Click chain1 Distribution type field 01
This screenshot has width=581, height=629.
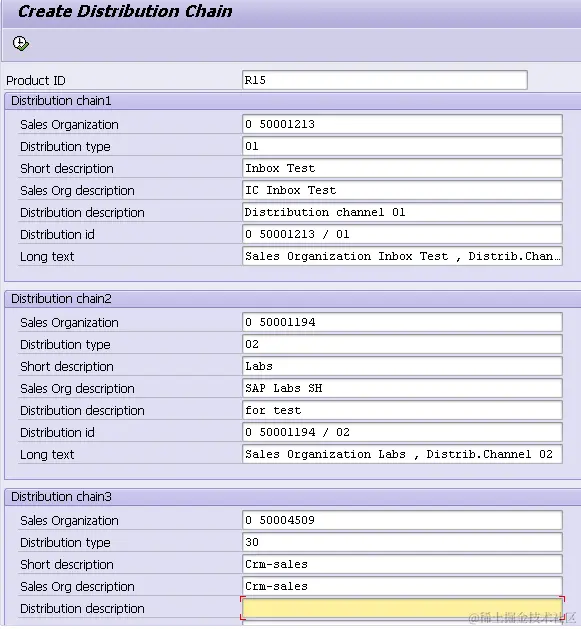(x=402, y=146)
